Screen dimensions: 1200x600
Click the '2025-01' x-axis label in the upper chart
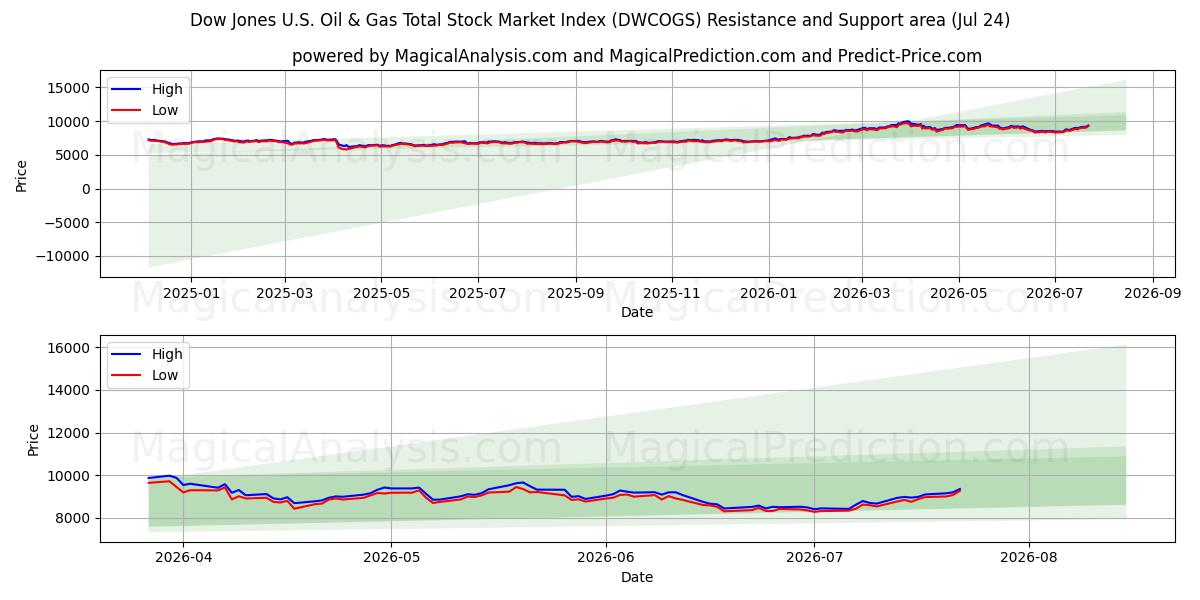(x=190, y=293)
